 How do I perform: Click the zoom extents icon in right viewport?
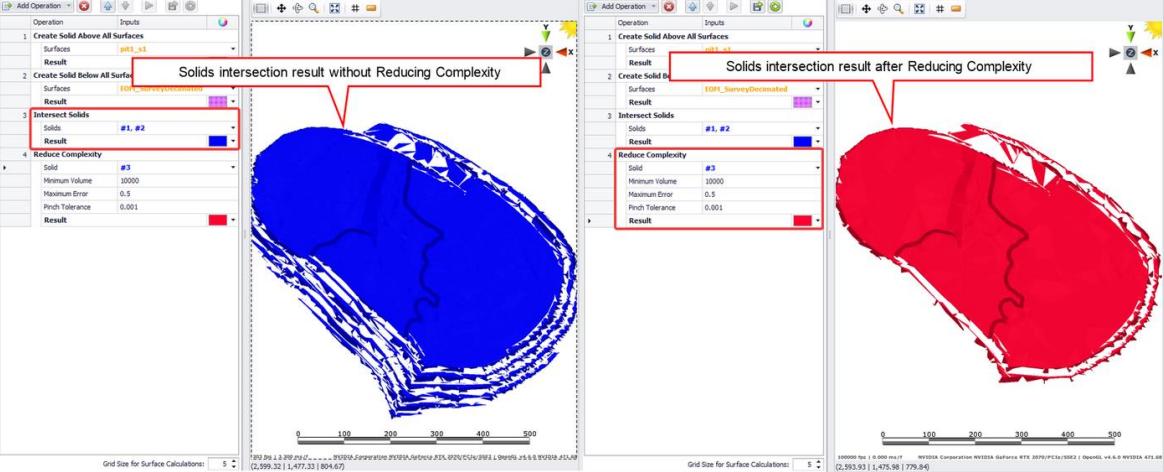(x=917, y=8)
